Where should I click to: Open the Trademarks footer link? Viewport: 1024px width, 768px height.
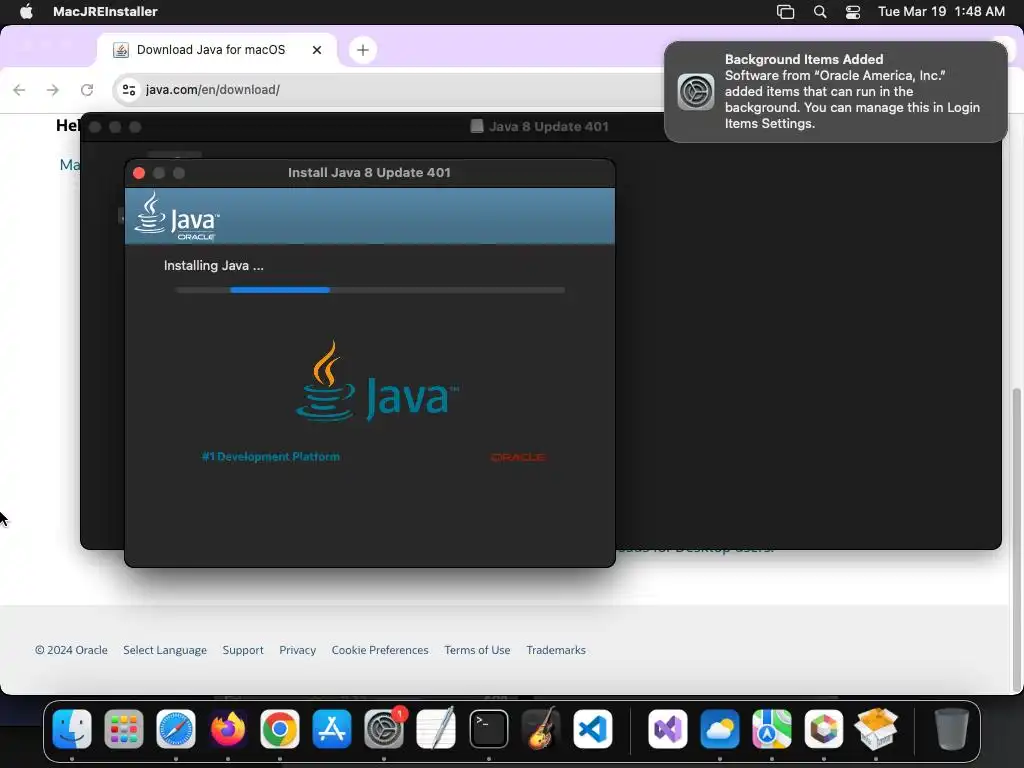(x=556, y=650)
